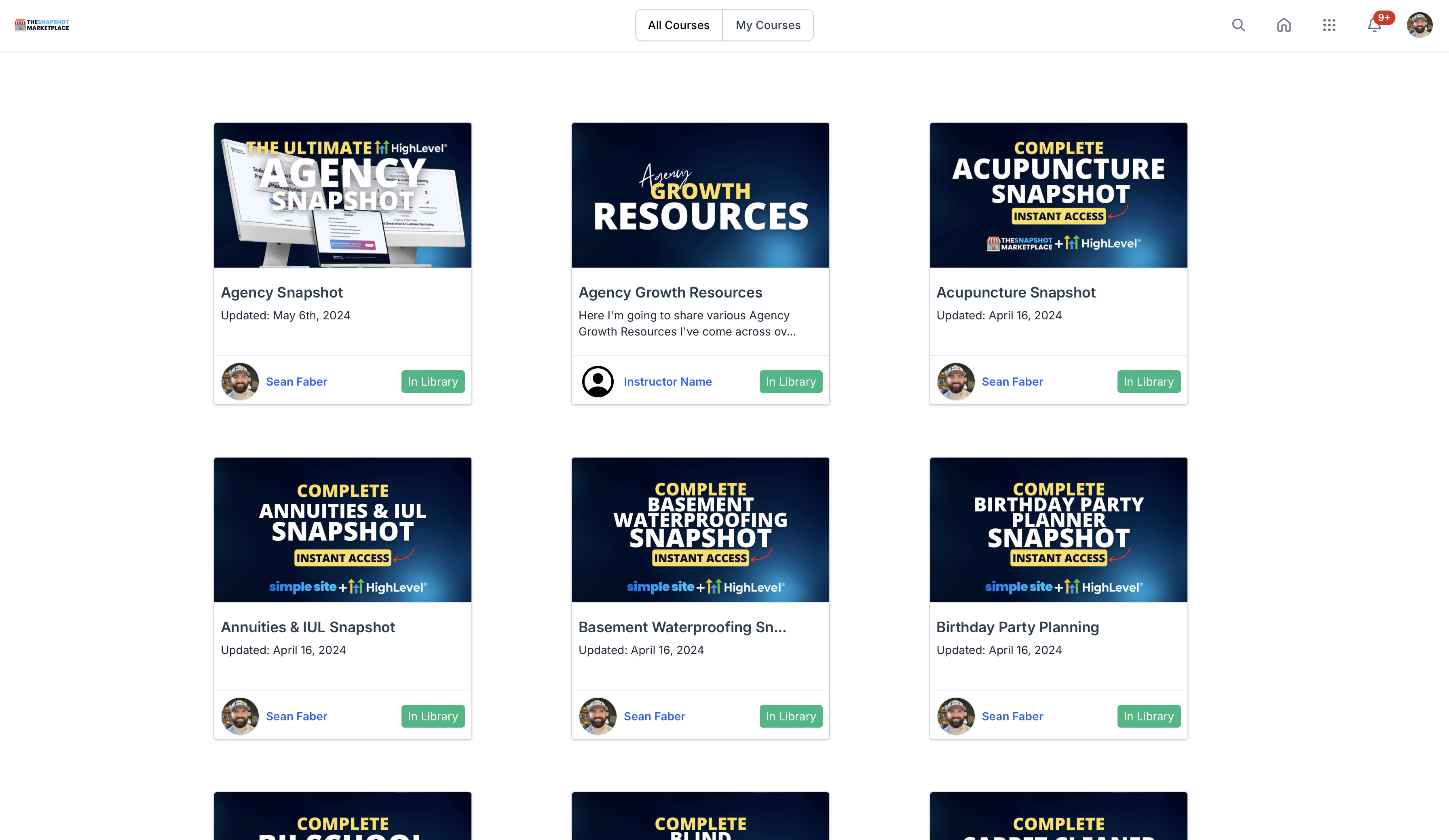Click In Library on Basement Waterproofing card

[791, 716]
